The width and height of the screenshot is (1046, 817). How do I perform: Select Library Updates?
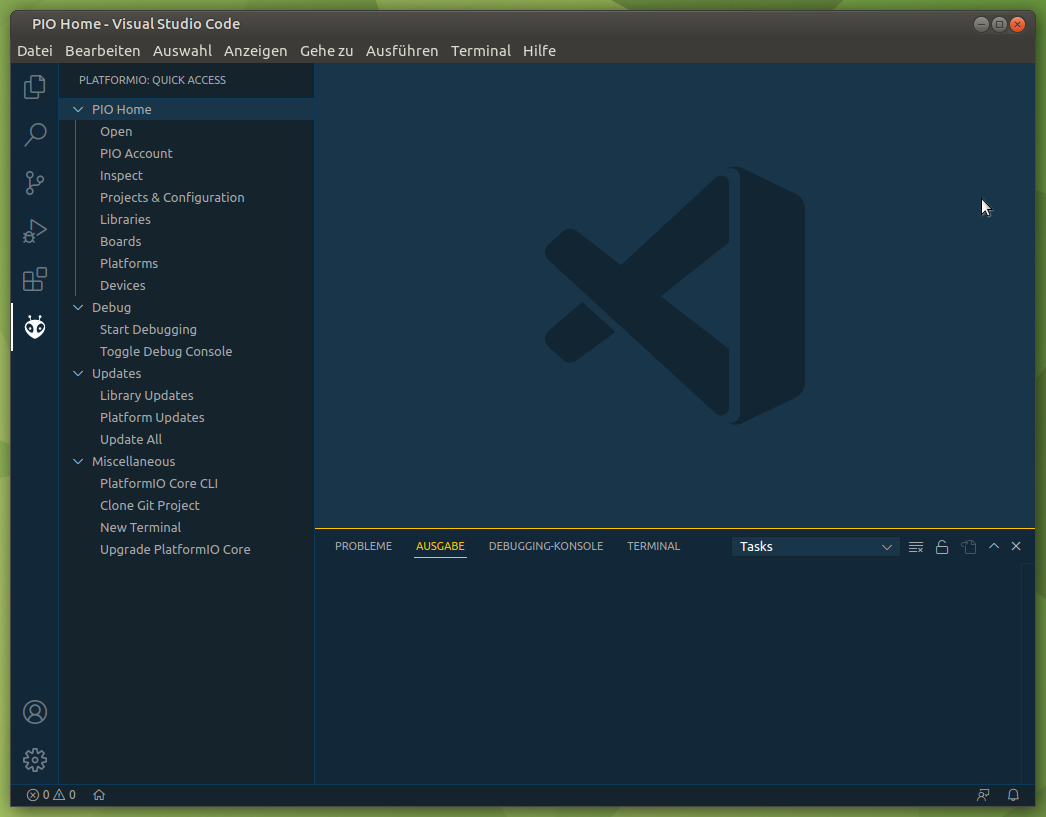[147, 395]
